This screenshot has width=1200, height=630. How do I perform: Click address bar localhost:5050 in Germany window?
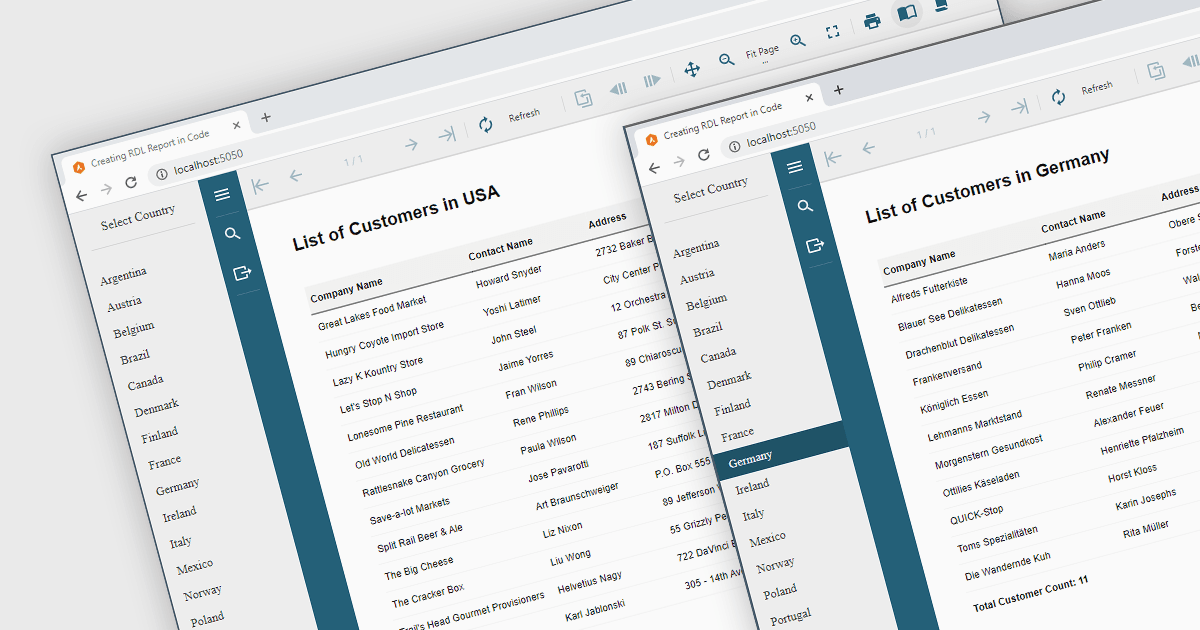(x=783, y=133)
